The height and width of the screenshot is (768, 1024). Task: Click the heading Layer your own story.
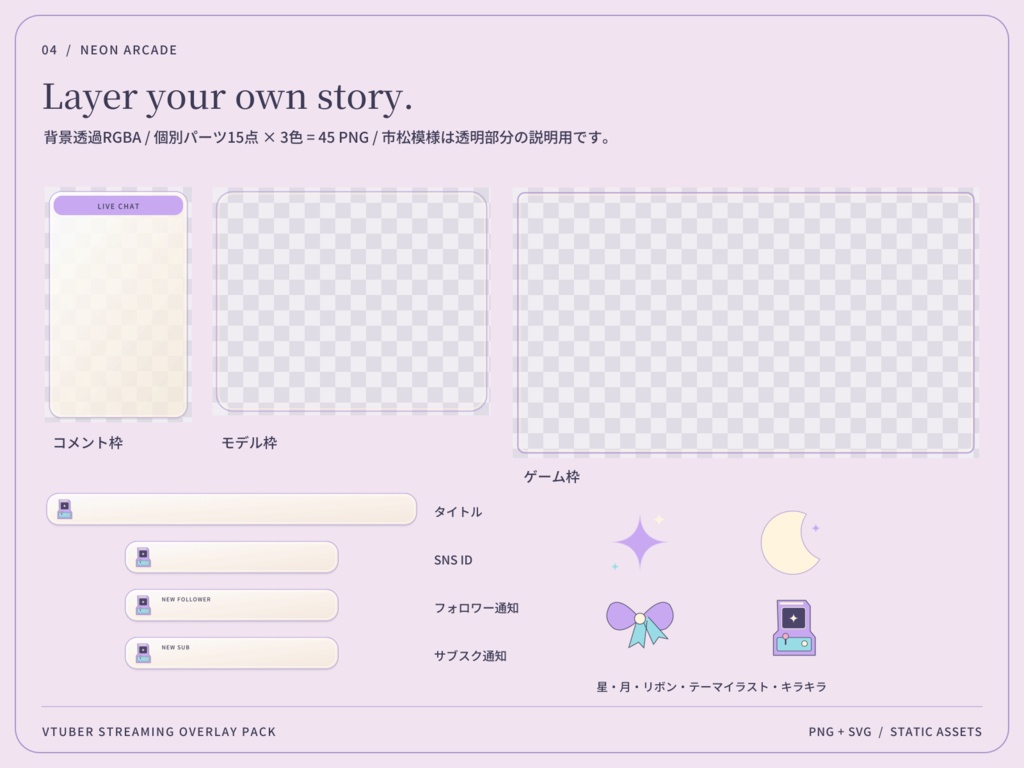click(227, 98)
